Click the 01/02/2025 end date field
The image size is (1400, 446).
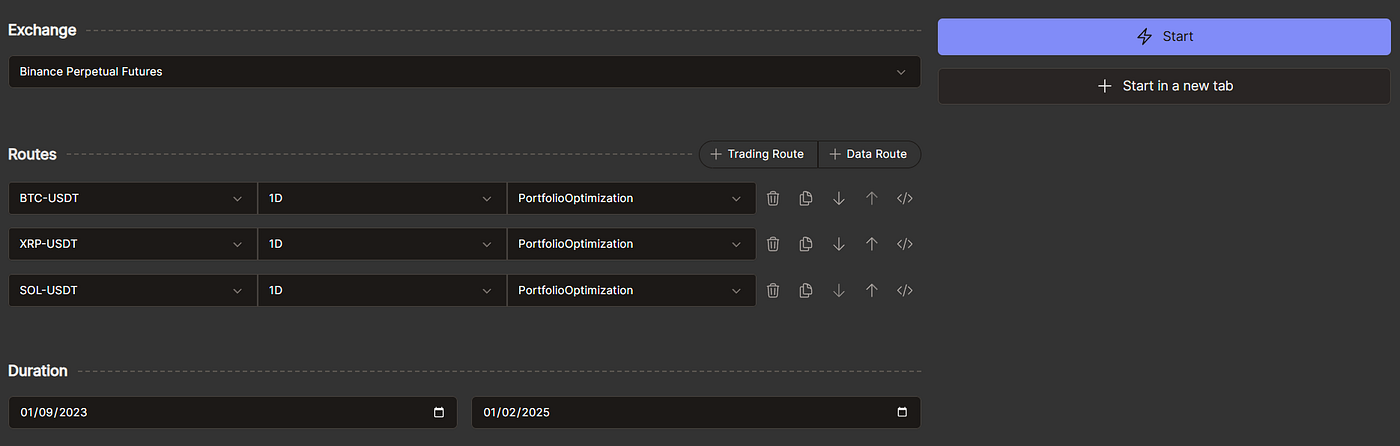(x=696, y=413)
